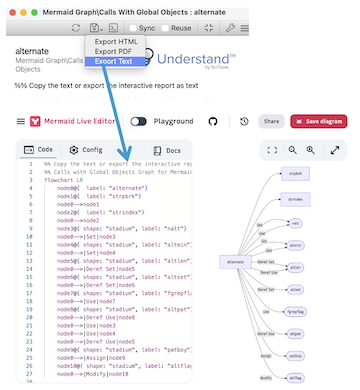The height and width of the screenshot is (390, 360).
Task: Click code line 'node0-->|Modify|node10'
Action: pos(92,374)
